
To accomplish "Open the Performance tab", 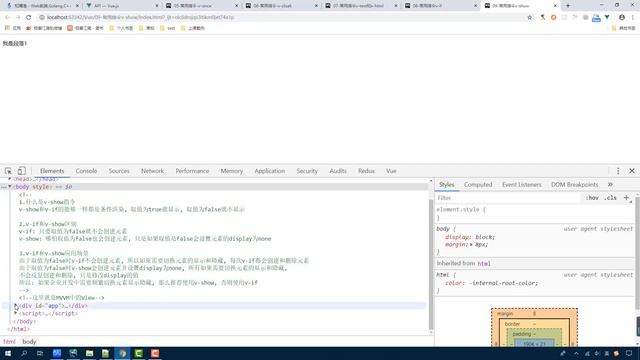I will pyautogui.click(x=192, y=171).
